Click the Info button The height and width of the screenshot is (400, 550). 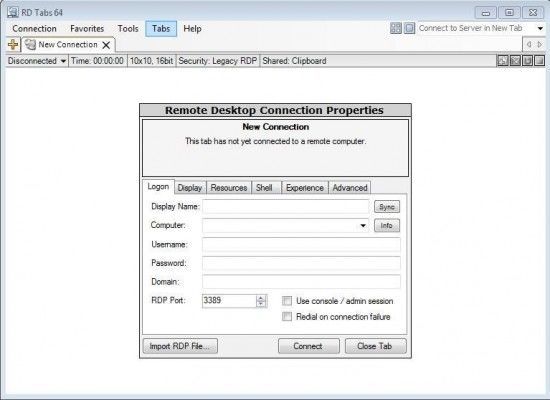[387, 225]
